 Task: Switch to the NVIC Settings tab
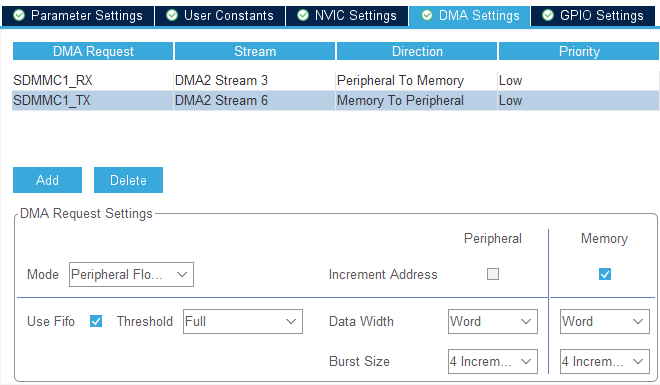pyautogui.click(x=347, y=16)
